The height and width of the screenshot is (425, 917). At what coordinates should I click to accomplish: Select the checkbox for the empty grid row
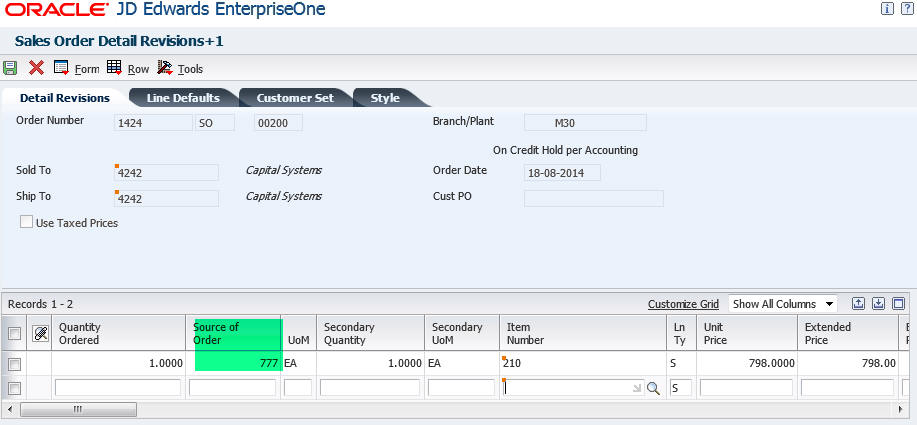15,388
